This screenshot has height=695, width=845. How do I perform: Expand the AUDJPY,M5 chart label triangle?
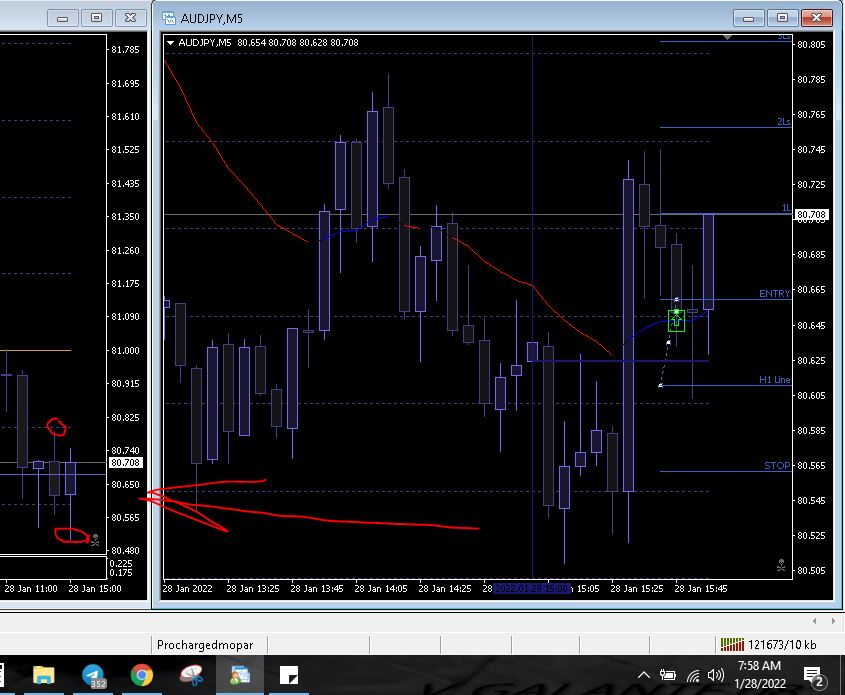[171, 43]
